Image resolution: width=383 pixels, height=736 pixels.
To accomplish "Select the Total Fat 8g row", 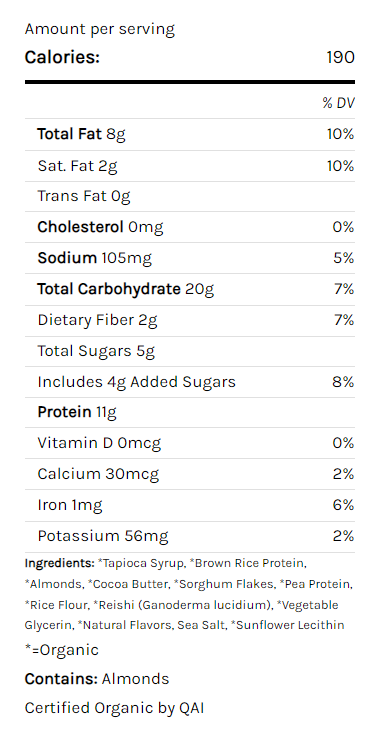I will (190, 134).
